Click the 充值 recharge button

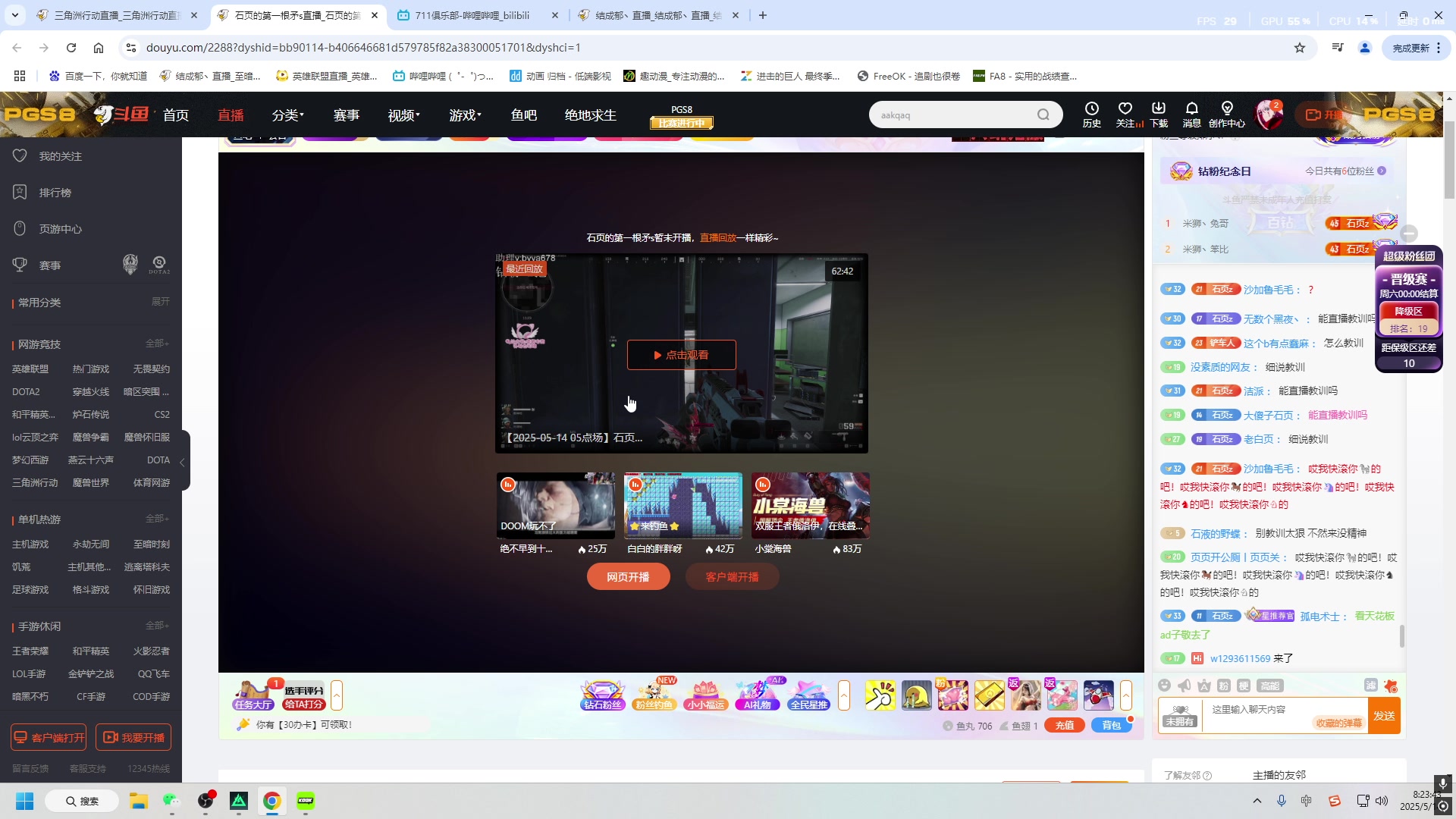point(1065,726)
